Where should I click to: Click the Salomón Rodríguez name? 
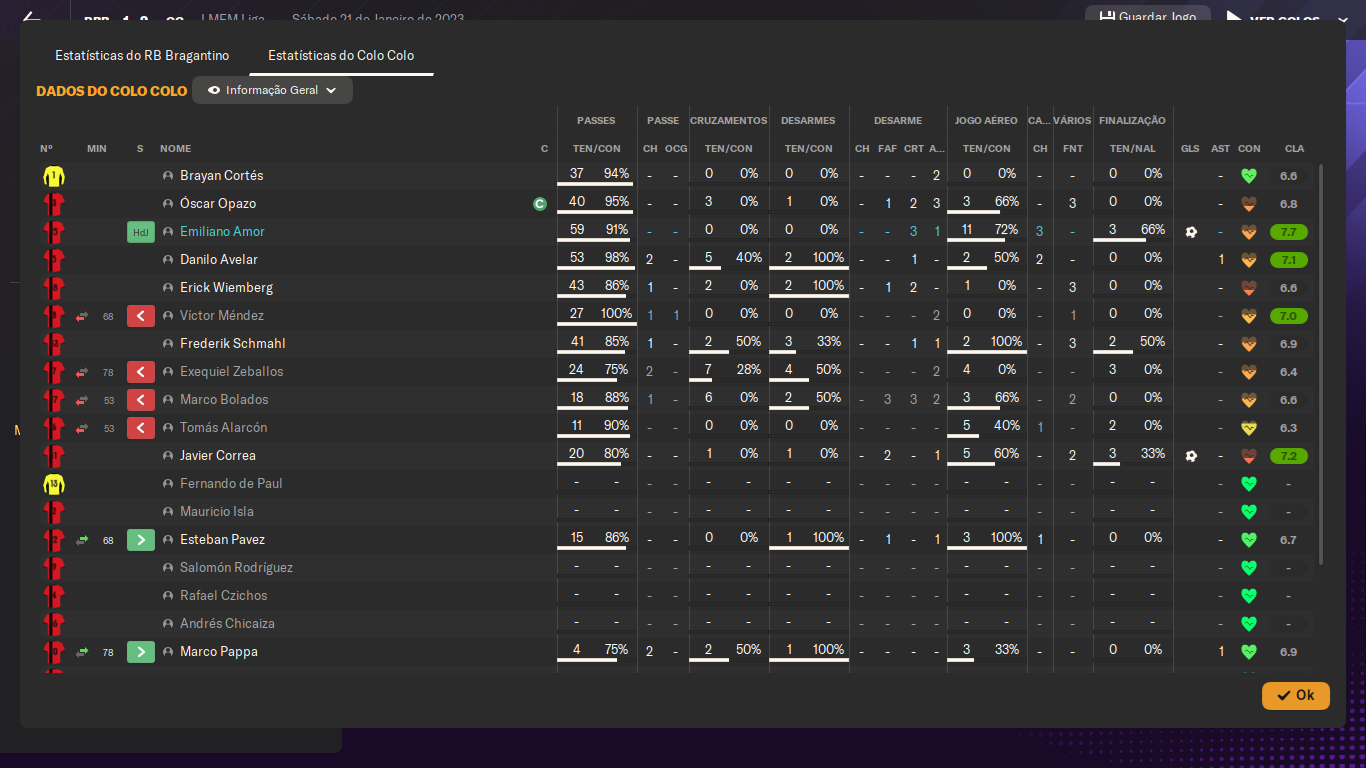(x=236, y=568)
